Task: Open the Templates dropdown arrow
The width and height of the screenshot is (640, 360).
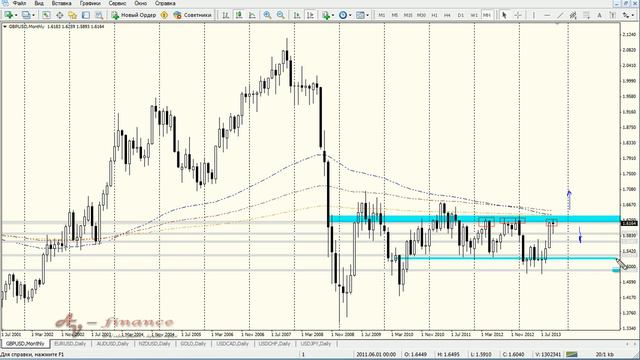Action: tap(367, 15)
